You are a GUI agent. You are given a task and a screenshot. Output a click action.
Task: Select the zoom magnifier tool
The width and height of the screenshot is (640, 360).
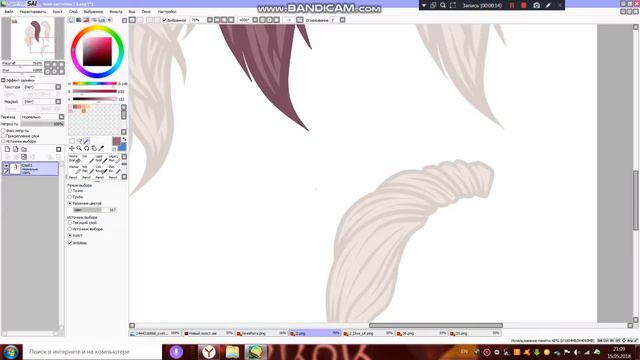(79, 148)
